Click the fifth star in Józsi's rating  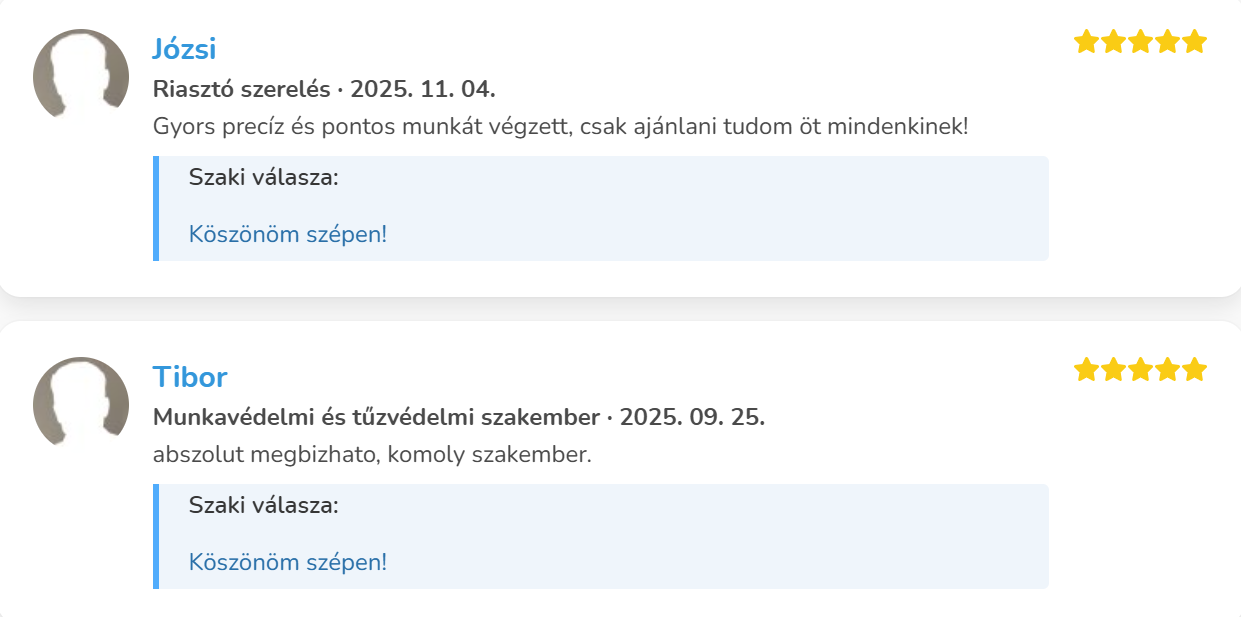click(x=1194, y=42)
